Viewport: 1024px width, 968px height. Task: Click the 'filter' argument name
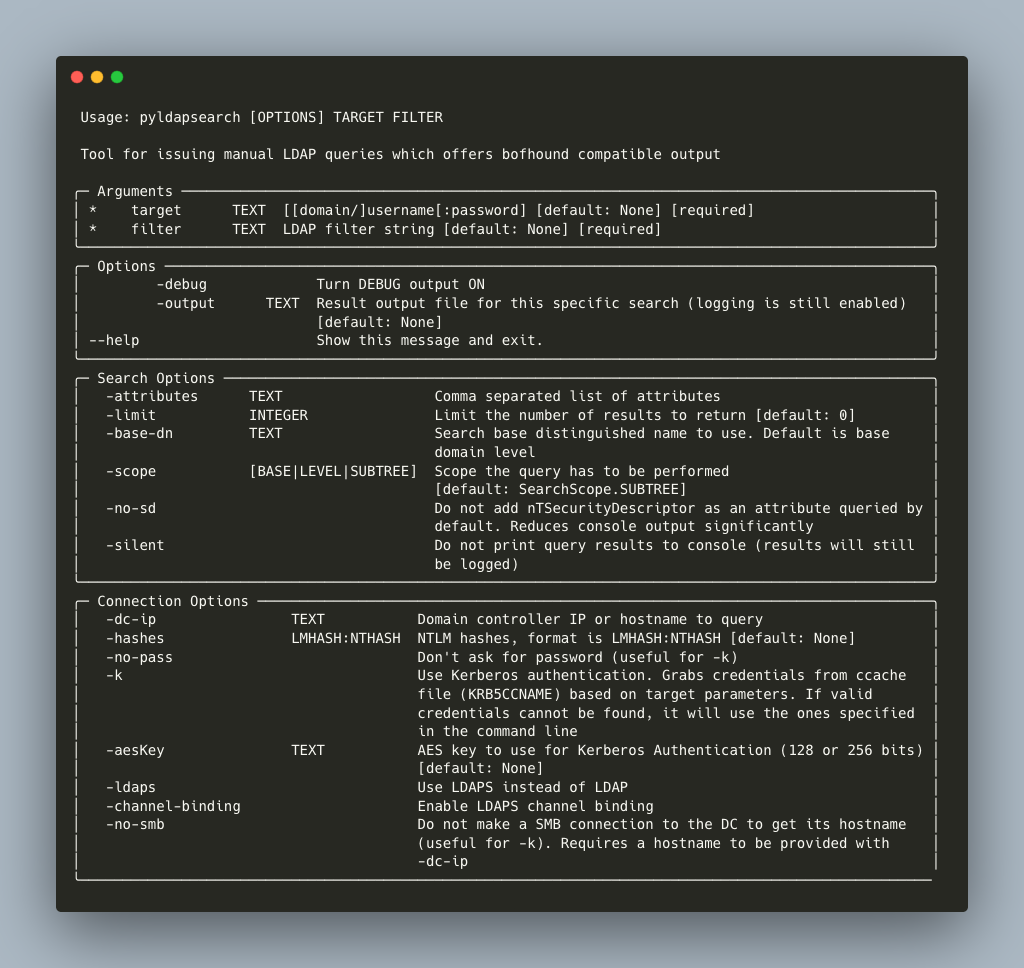[156, 229]
